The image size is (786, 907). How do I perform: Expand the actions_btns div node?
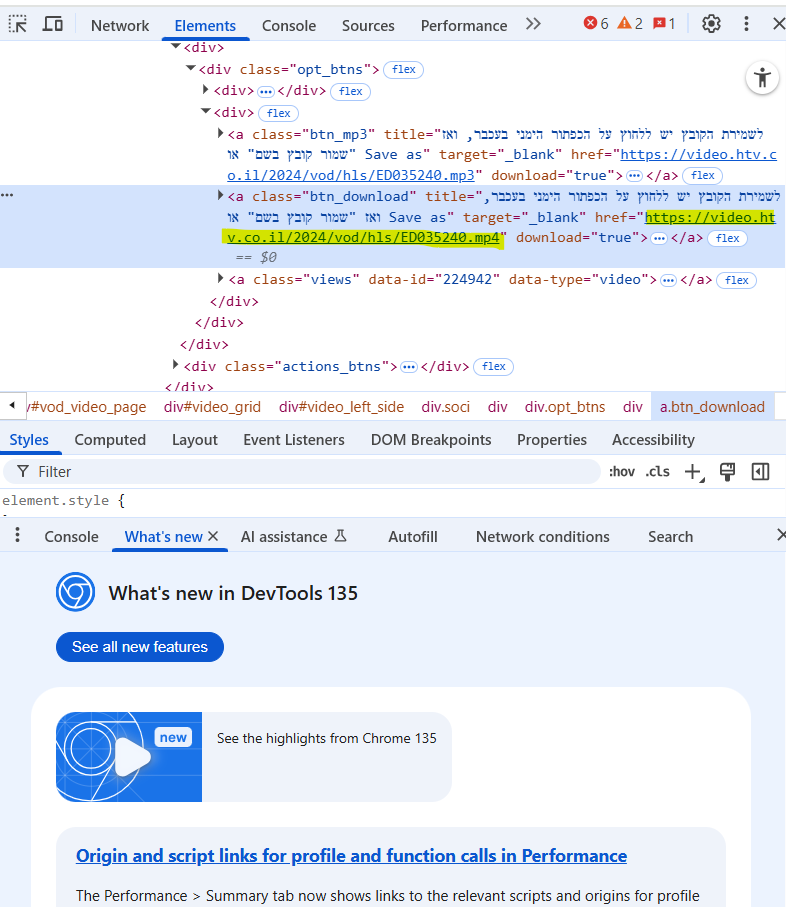point(176,365)
